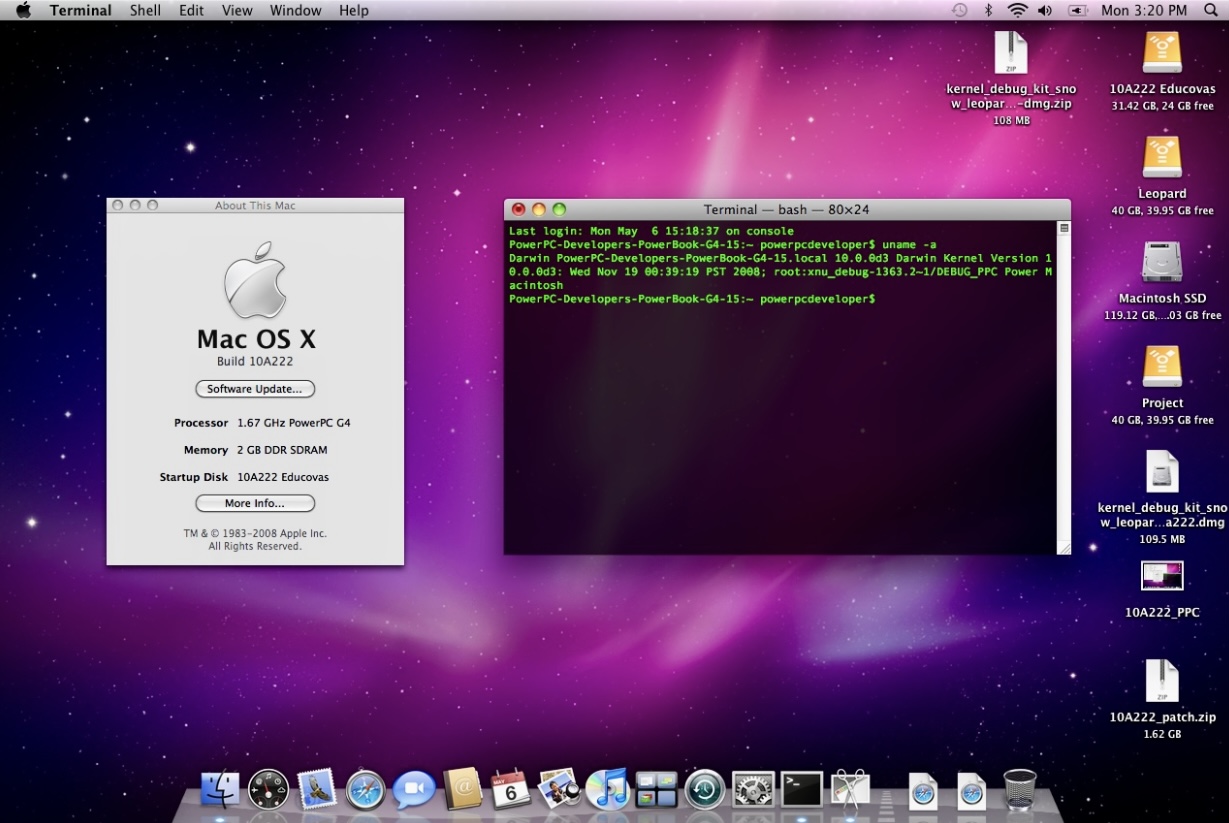
Task: Open System Preferences gear in Dock
Action: [x=753, y=789]
